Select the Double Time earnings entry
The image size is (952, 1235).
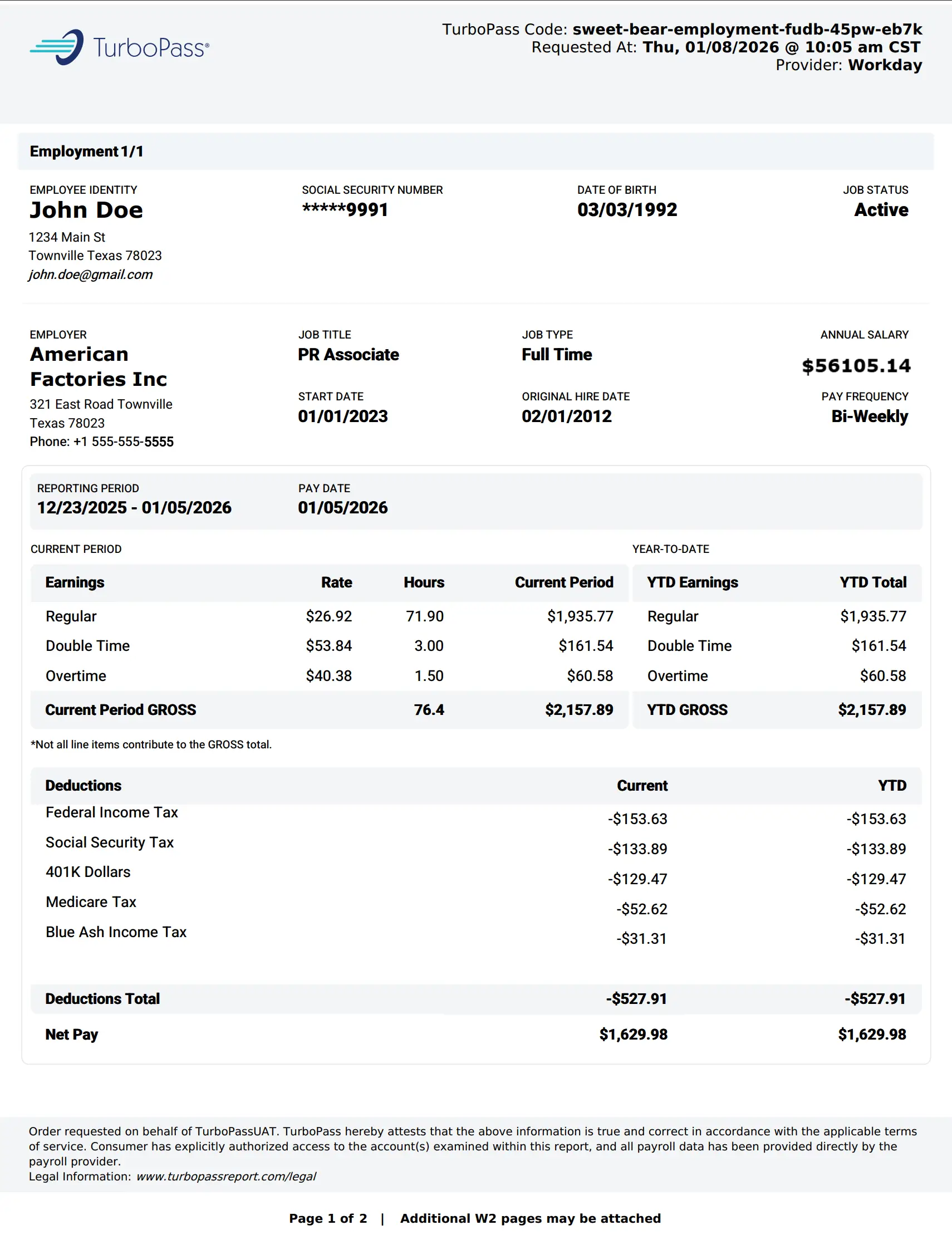[x=87, y=646]
